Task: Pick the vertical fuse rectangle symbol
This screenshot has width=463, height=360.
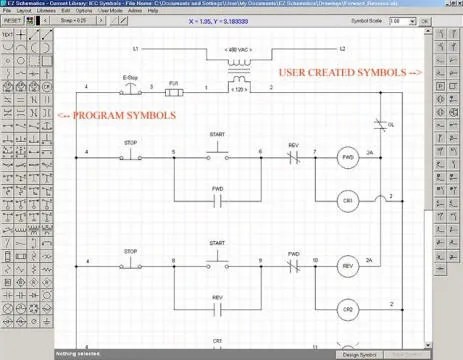Action: tap(7, 256)
